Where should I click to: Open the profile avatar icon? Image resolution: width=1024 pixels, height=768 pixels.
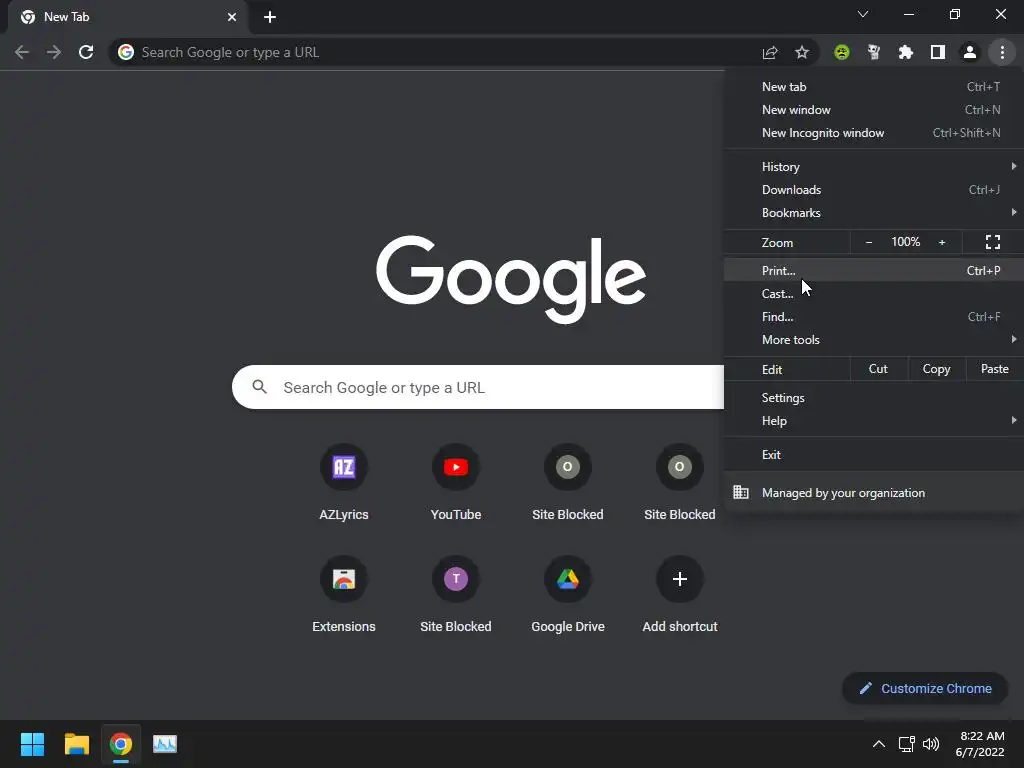970,52
